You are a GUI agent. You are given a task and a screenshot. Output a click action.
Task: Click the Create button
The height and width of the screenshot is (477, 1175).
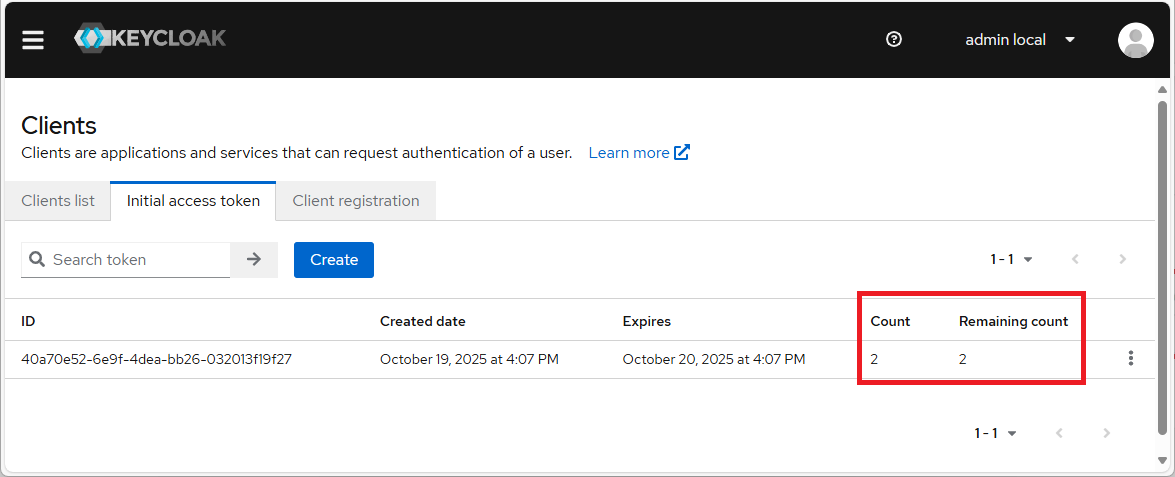point(333,259)
